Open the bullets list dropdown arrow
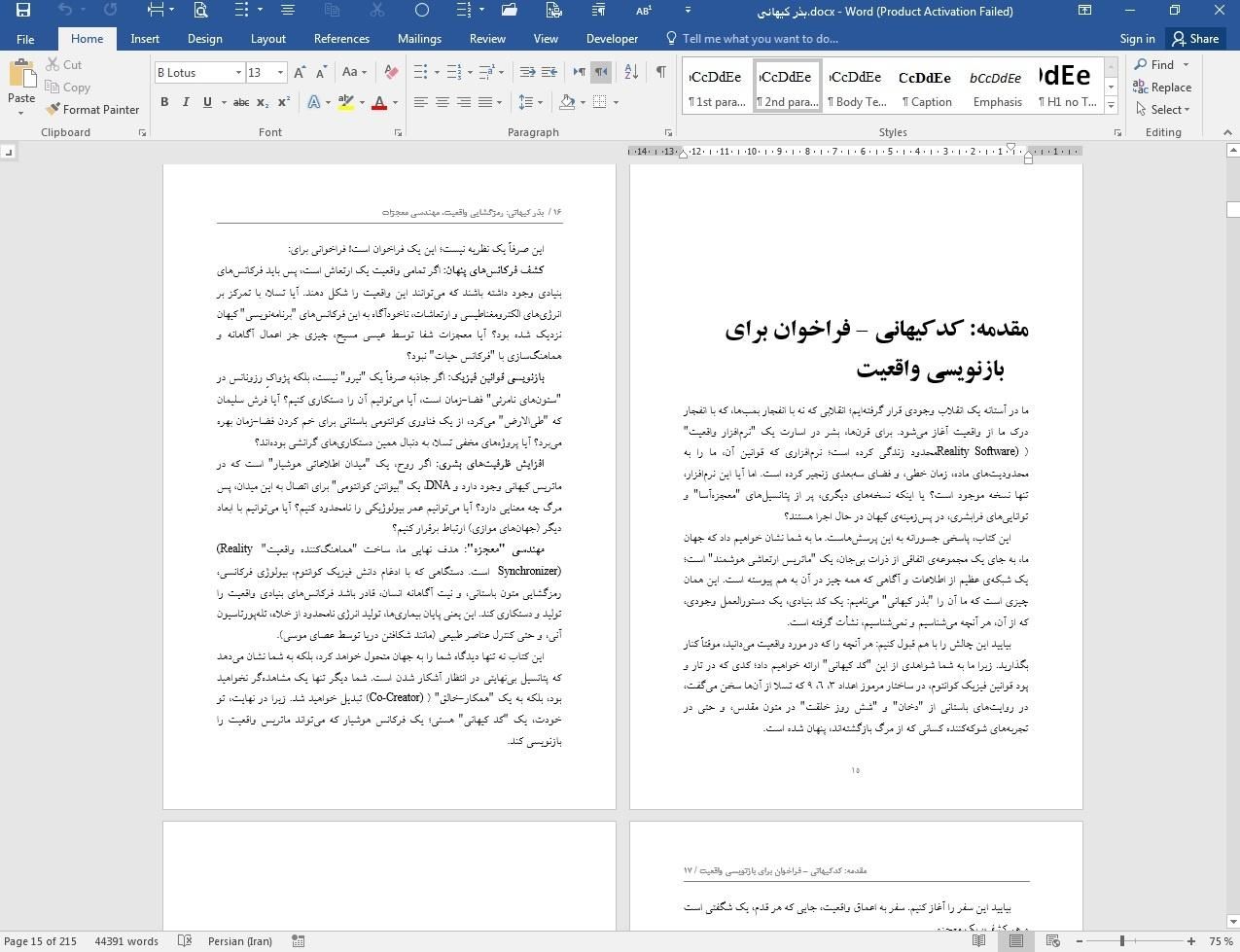Viewport: 1240px width, 952px height. 437,72
